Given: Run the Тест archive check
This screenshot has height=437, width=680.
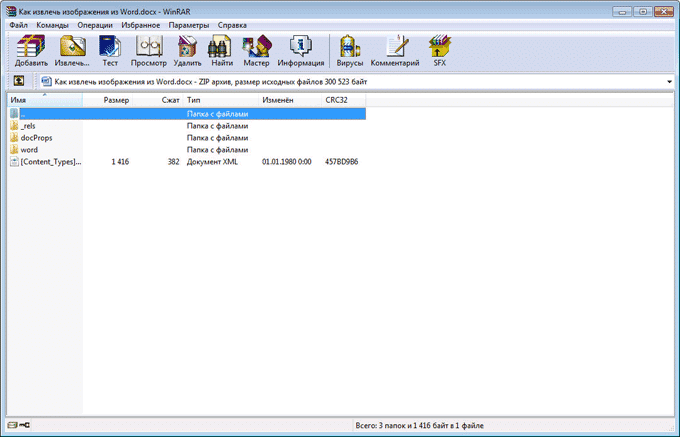Looking at the screenshot, I should tap(110, 46).
